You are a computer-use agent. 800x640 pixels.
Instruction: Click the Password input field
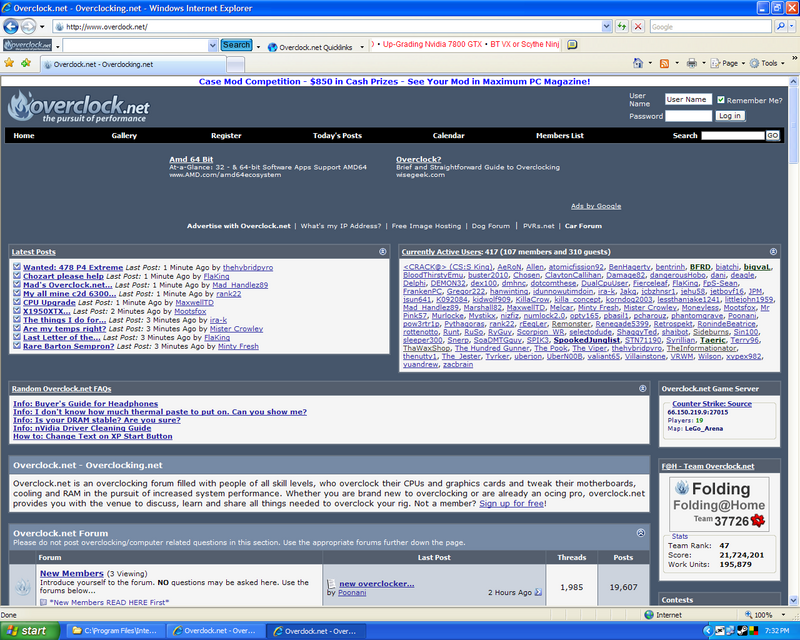688,116
